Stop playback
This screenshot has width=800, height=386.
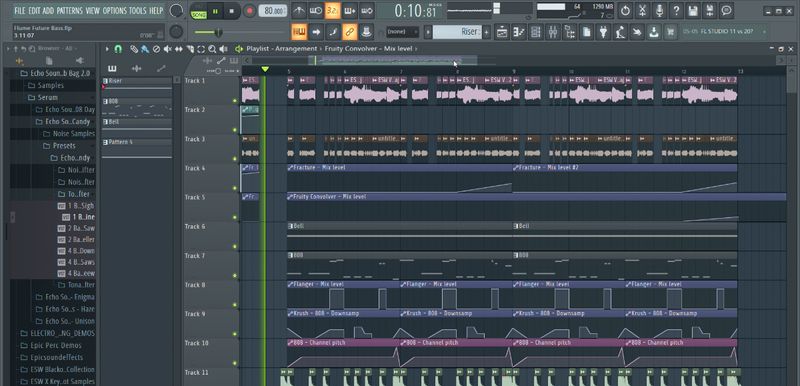[232, 11]
